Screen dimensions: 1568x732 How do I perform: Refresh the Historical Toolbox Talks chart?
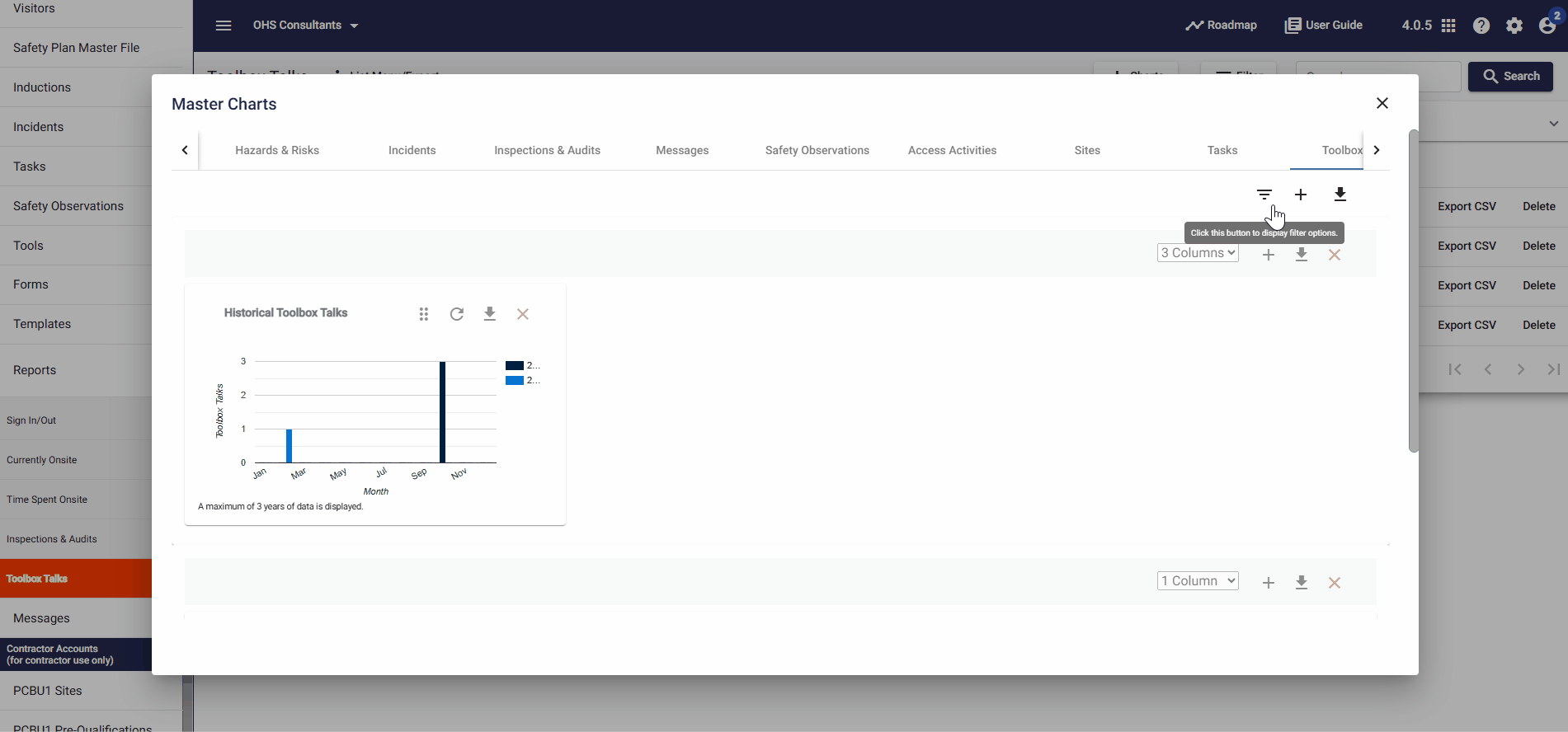point(457,314)
